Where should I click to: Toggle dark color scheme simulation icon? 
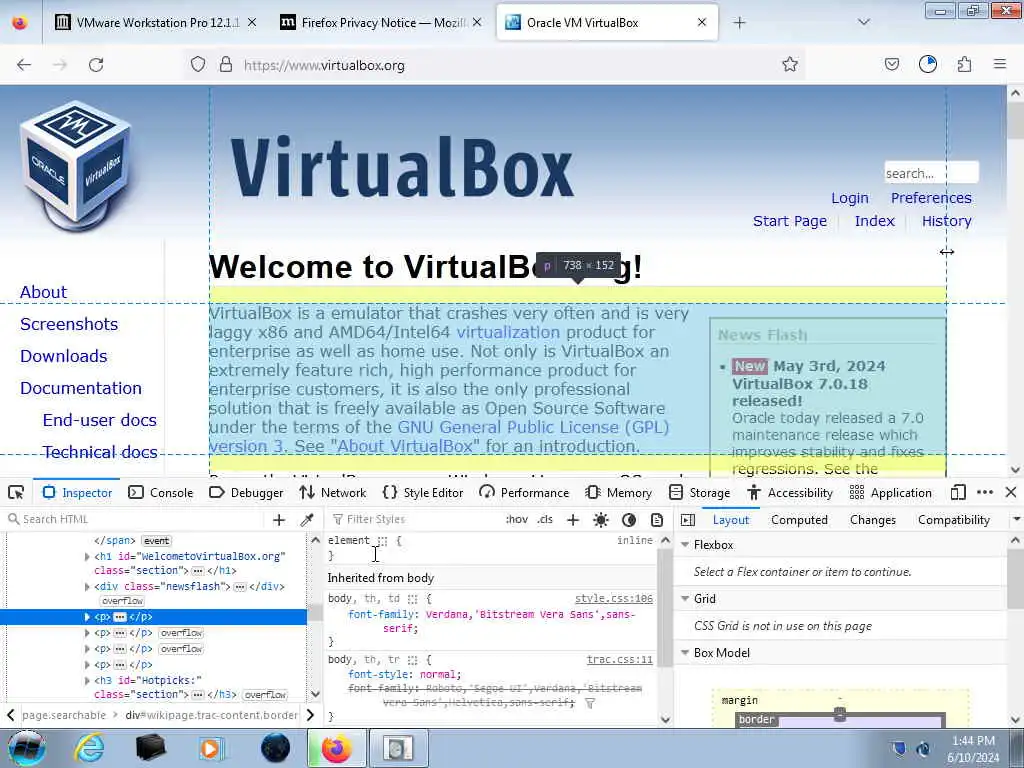pos(629,519)
